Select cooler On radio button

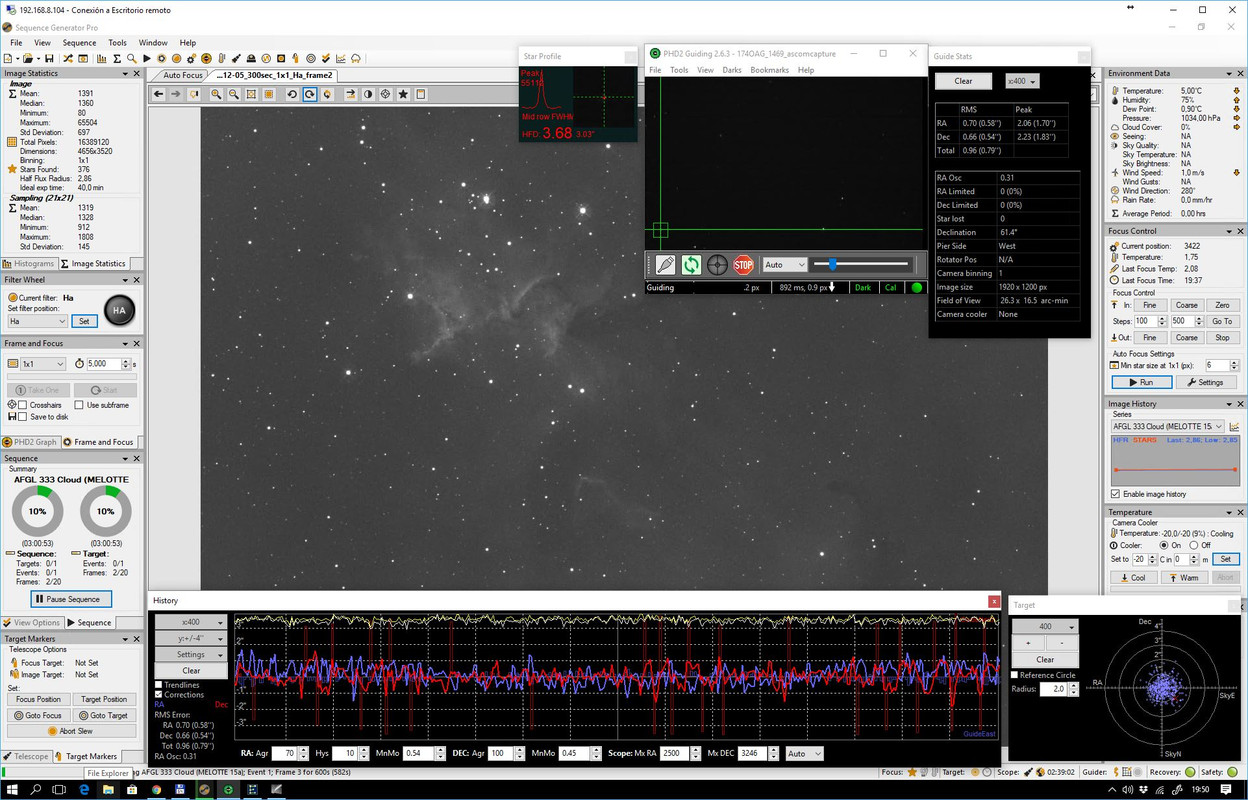(x=1164, y=545)
